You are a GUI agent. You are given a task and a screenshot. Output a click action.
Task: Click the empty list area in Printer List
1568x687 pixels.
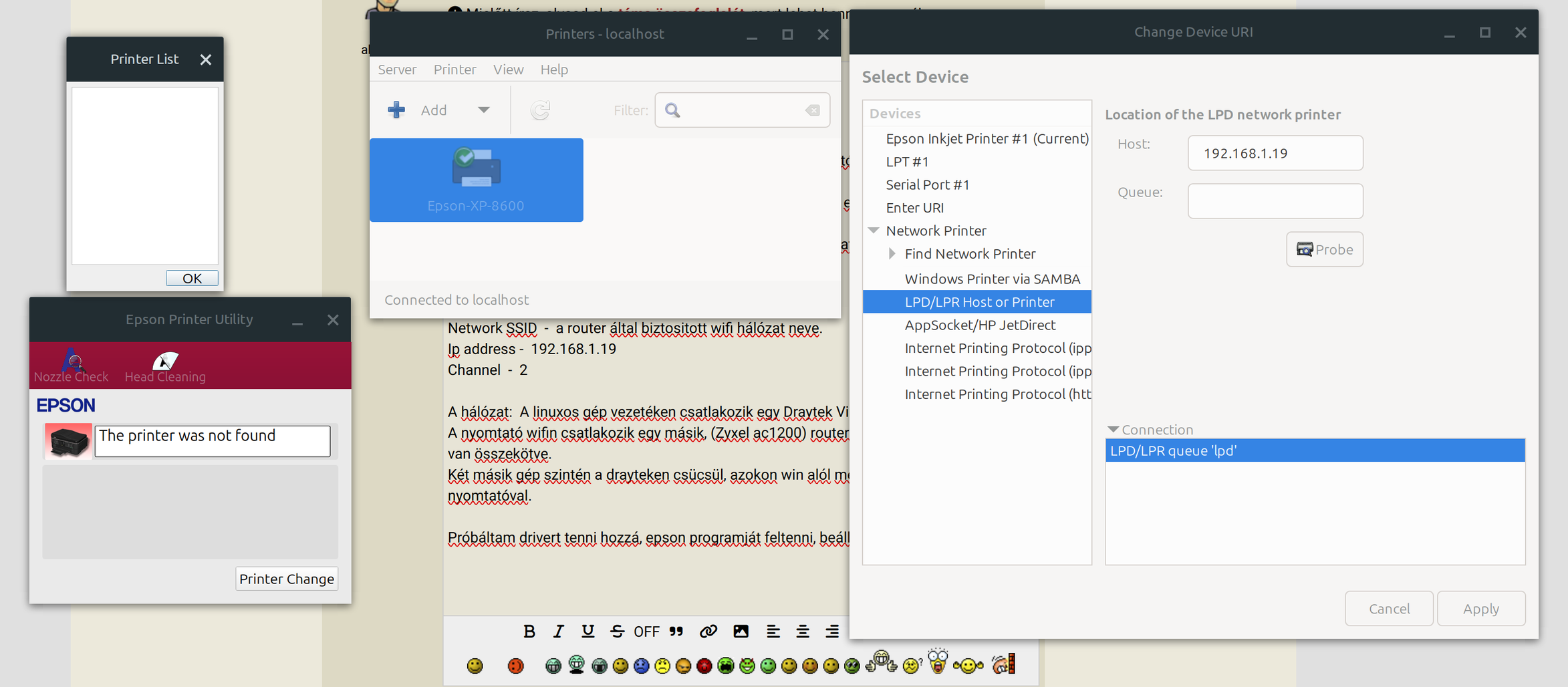[145, 176]
